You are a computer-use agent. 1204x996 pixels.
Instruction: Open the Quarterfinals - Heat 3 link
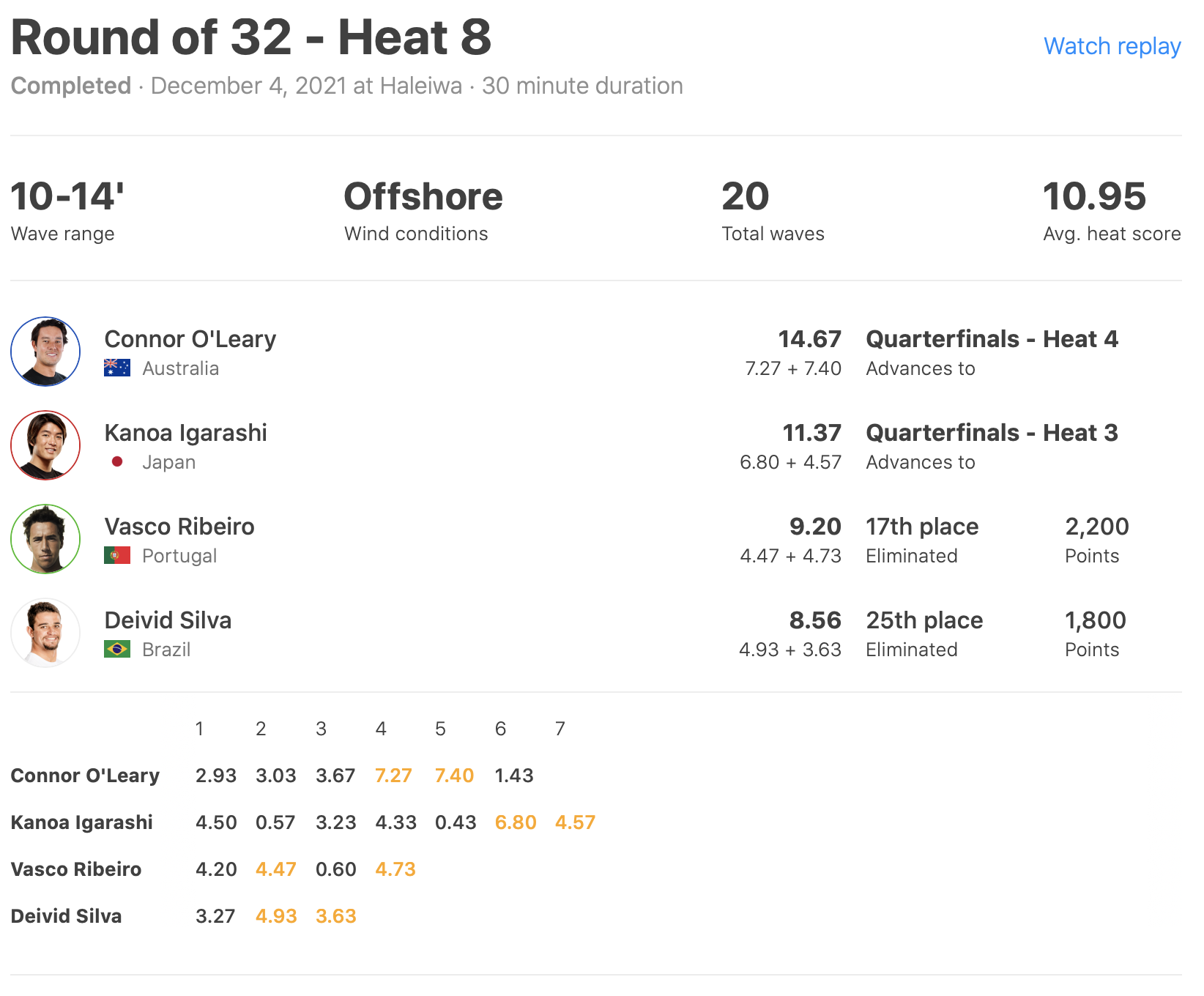tap(992, 433)
